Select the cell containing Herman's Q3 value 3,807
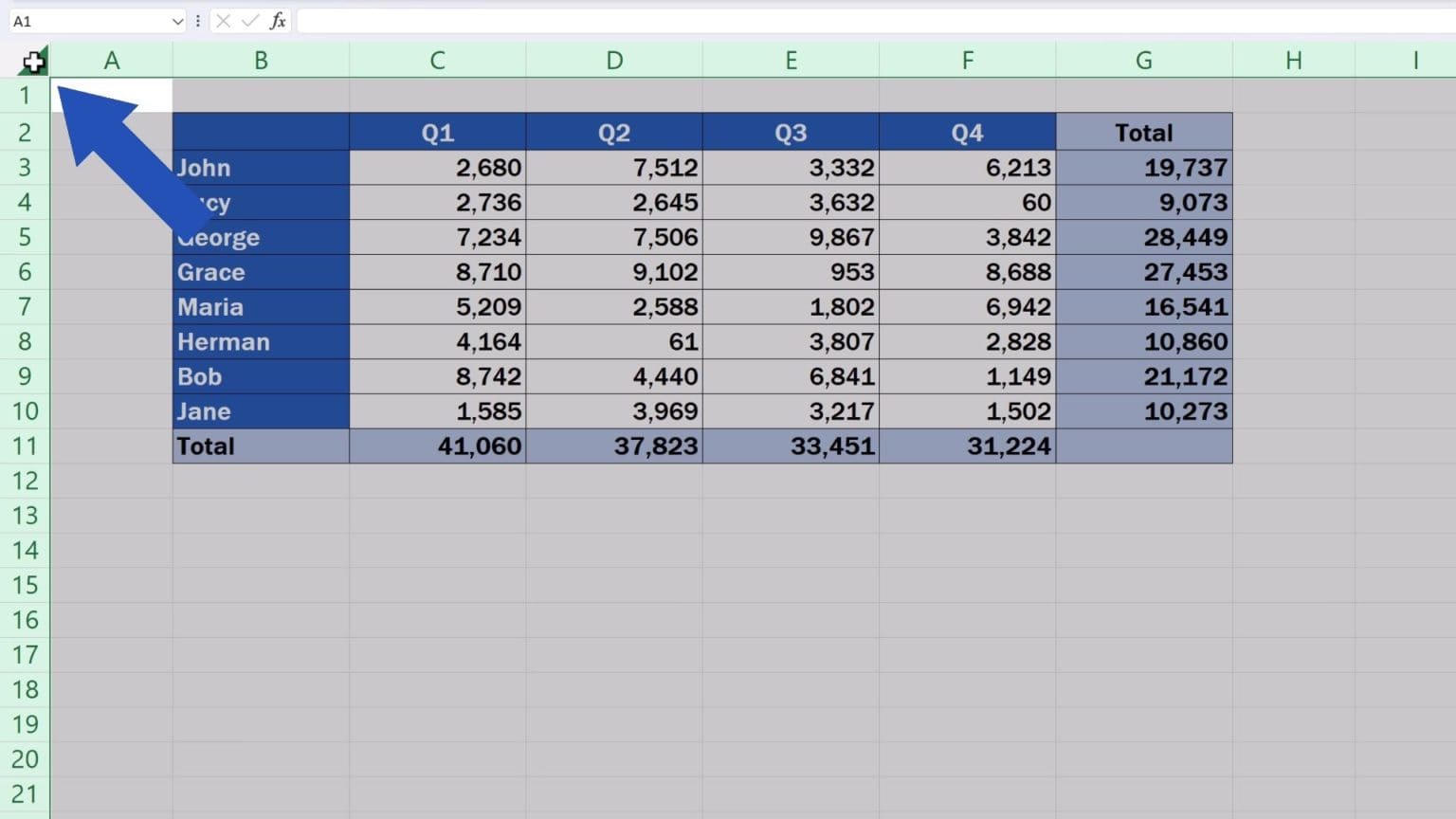Image resolution: width=1456 pixels, height=819 pixels. (791, 341)
